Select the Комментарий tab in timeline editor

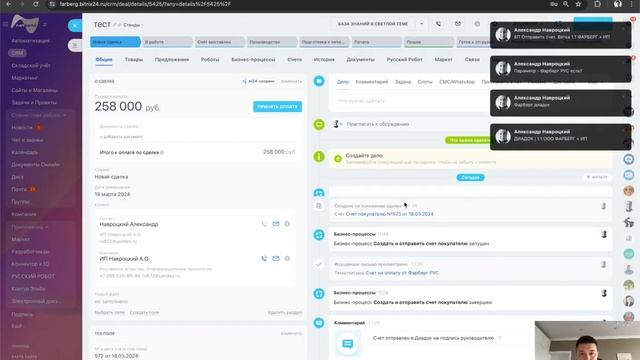tap(371, 82)
